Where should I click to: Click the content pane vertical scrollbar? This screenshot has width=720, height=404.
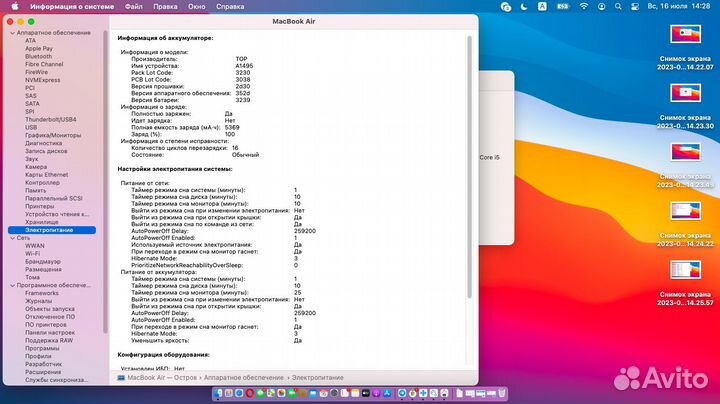[469, 168]
